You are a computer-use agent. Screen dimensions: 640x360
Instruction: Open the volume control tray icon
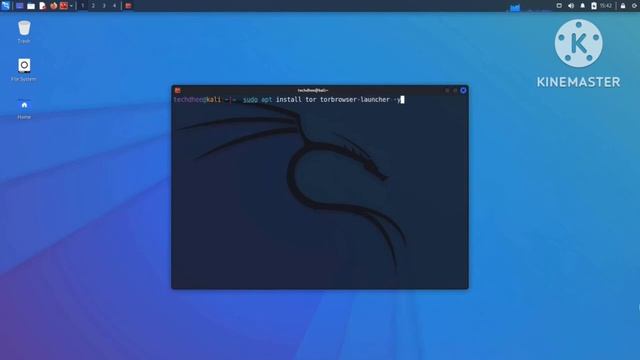[x=571, y=6]
